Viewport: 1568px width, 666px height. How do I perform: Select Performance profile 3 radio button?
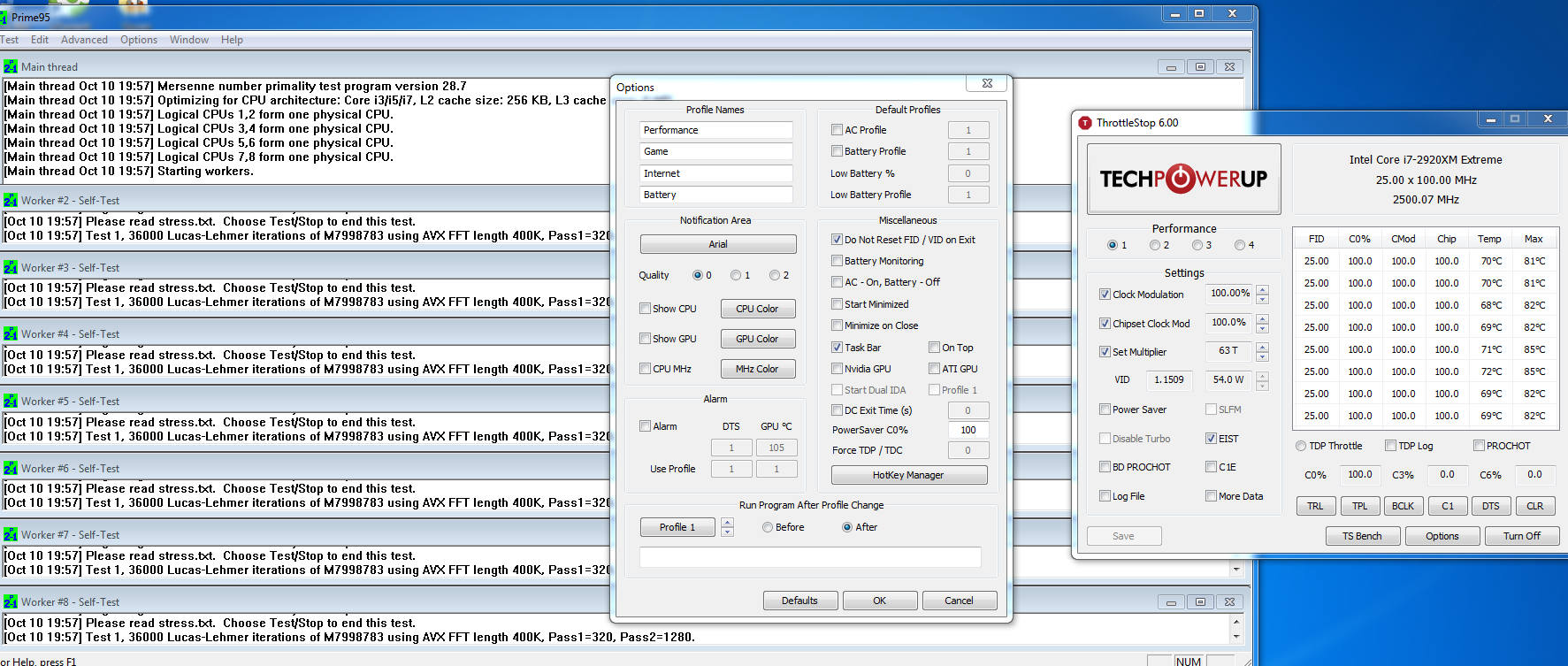click(x=1197, y=245)
